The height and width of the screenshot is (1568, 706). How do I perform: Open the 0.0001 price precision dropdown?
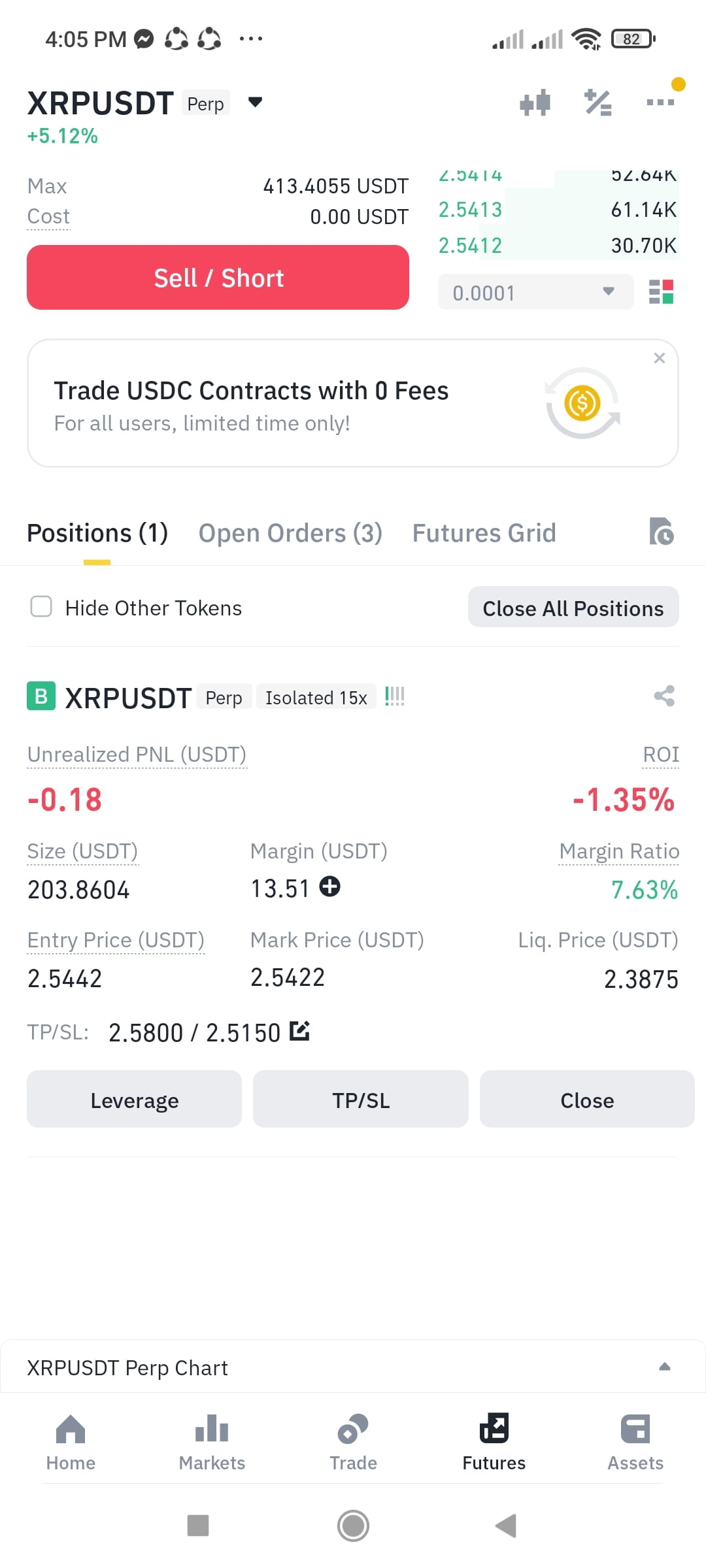coord(535,291)
